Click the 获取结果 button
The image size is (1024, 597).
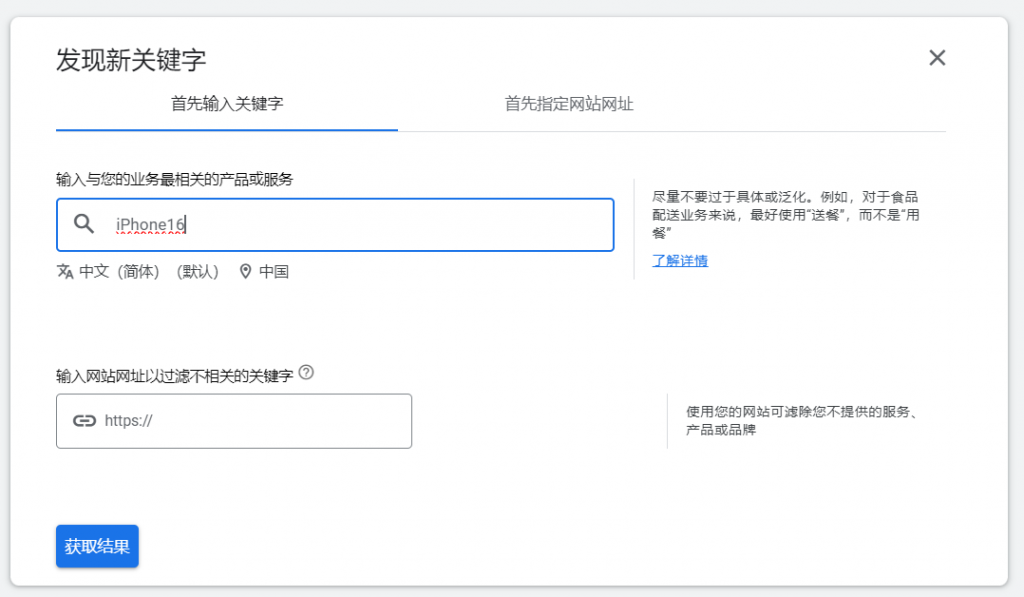pos(96,546)
